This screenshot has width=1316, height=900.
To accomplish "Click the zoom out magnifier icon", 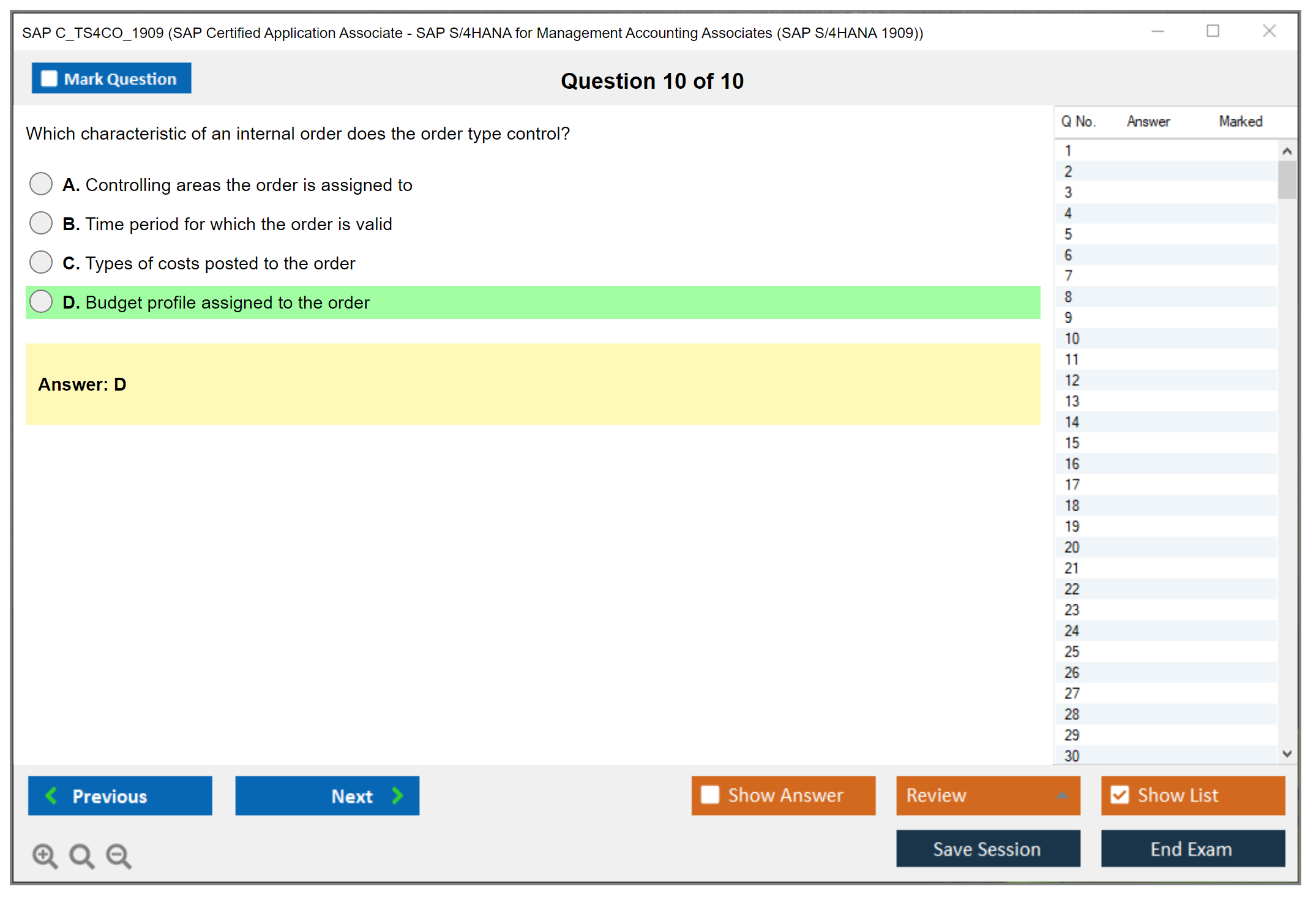I will tap(118, 855).
